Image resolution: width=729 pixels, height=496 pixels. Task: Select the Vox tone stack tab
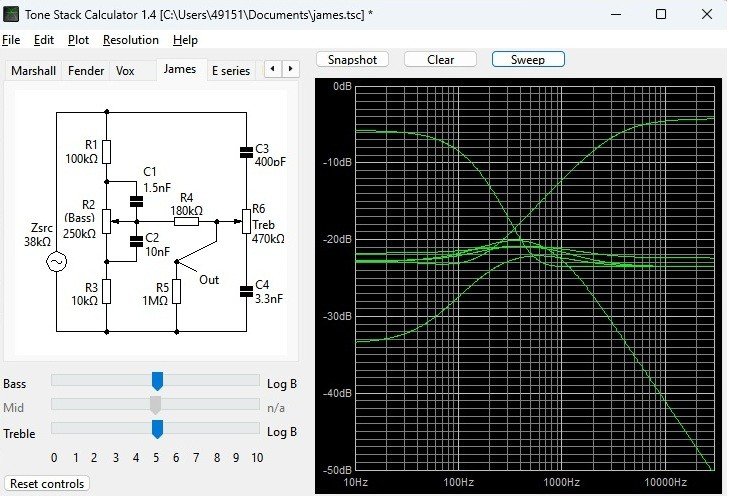click(125, 71)
